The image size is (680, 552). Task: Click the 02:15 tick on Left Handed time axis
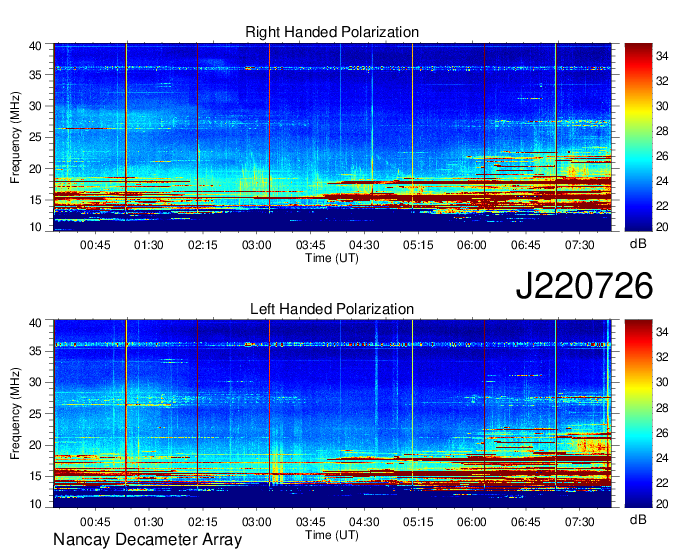[x=203, y=522]
